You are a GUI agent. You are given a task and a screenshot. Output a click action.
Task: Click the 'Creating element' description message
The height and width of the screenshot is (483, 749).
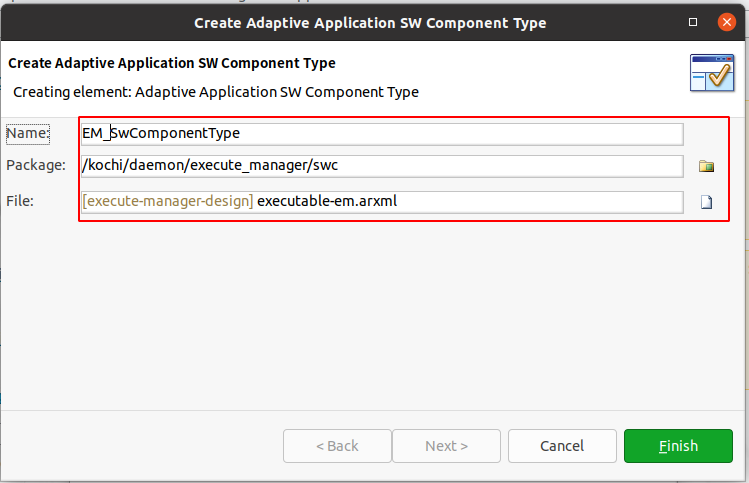(216, 92)
